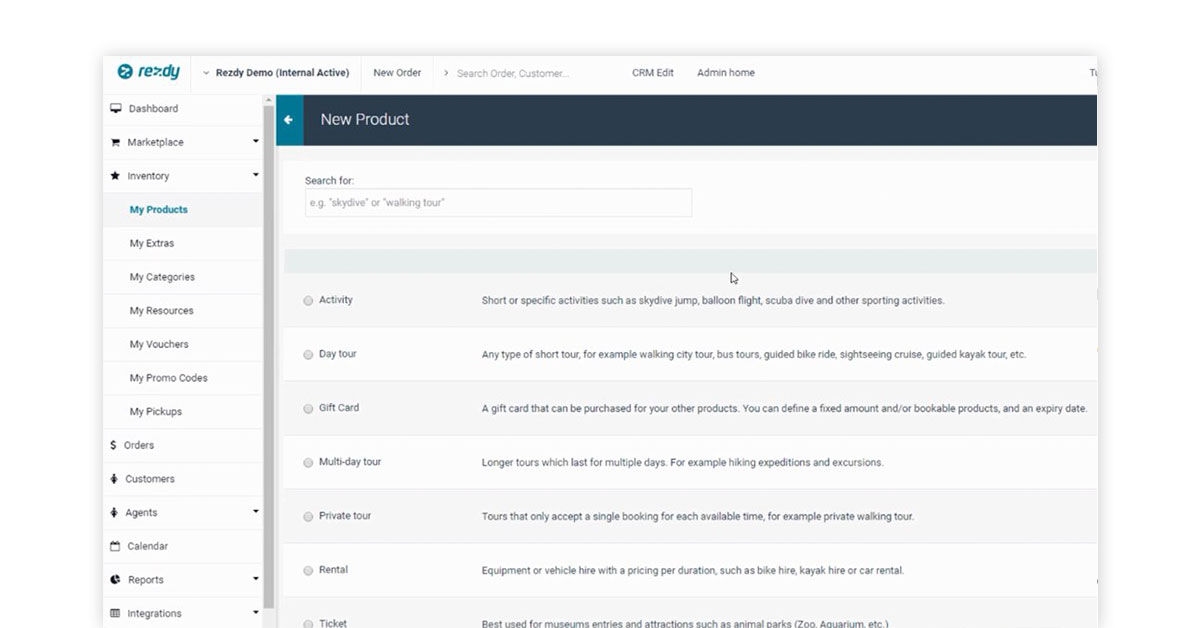Viewport: 1200px width, 628px height.
Task: Select the Multi-day tour option
Action: 308,462
